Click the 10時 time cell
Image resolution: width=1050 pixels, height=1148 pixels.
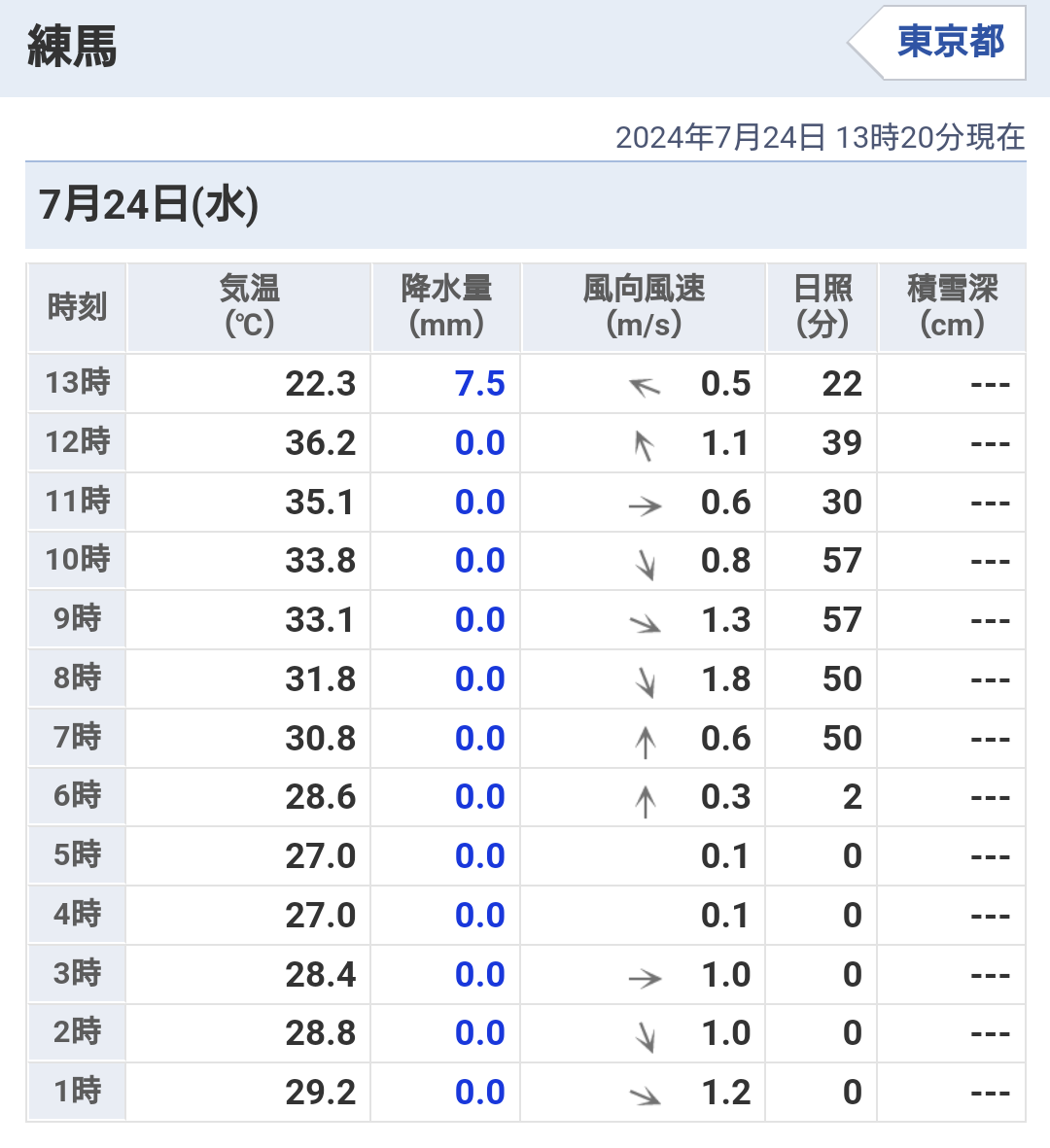77,560
